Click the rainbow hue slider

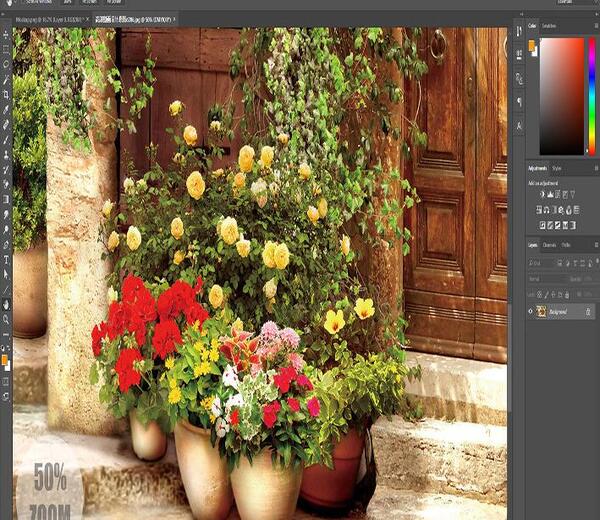coord(592,96)
